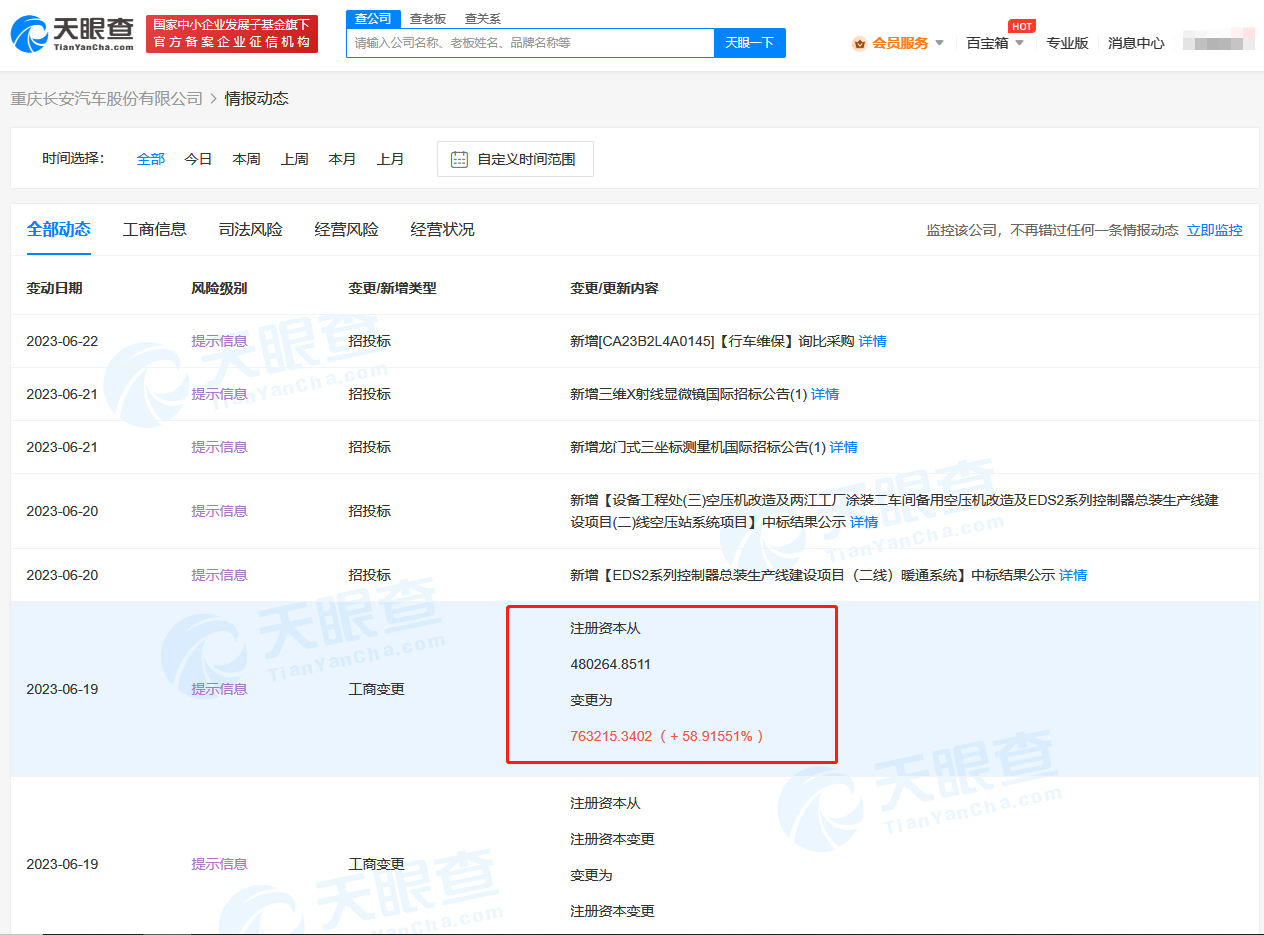Viewport: 1264px width, 935px height.
Task: Click the company name search input field
Action: 530,43
